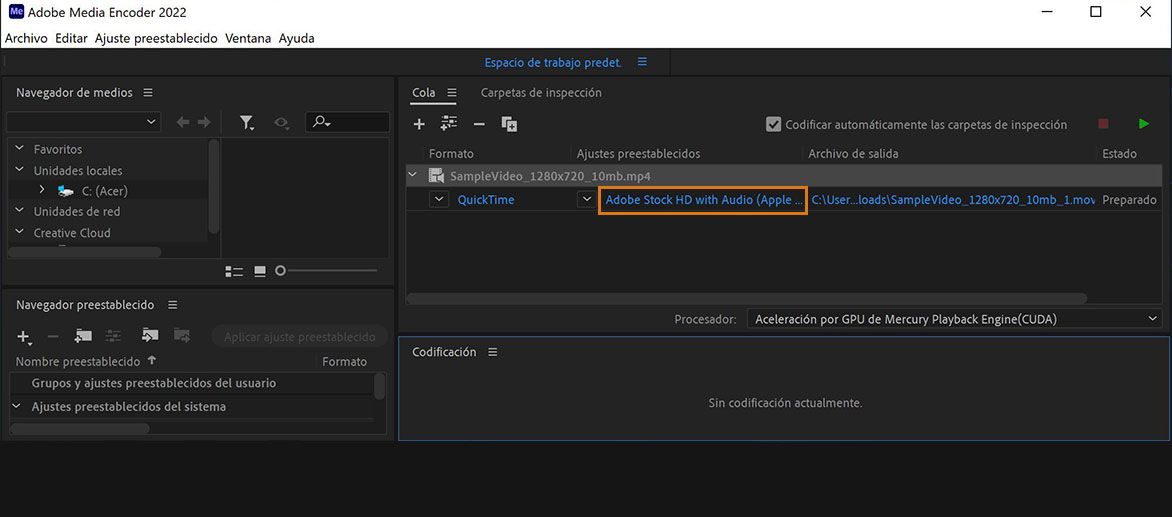This screenshot has height=517, width=1172.
Task: Click the Estado column header in queue
Action: [x=1119, y=154]
